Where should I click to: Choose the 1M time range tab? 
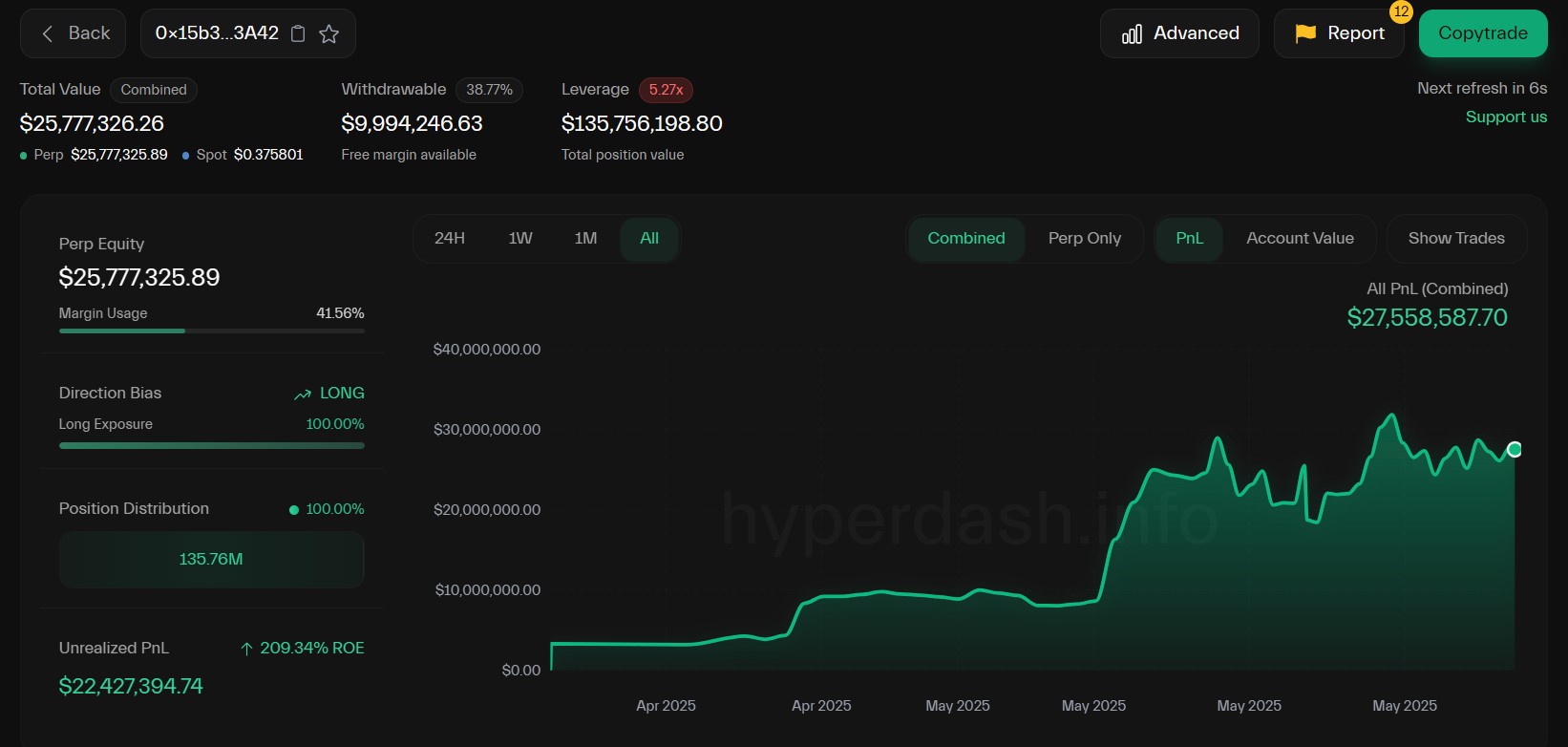(x=585, y=239)
